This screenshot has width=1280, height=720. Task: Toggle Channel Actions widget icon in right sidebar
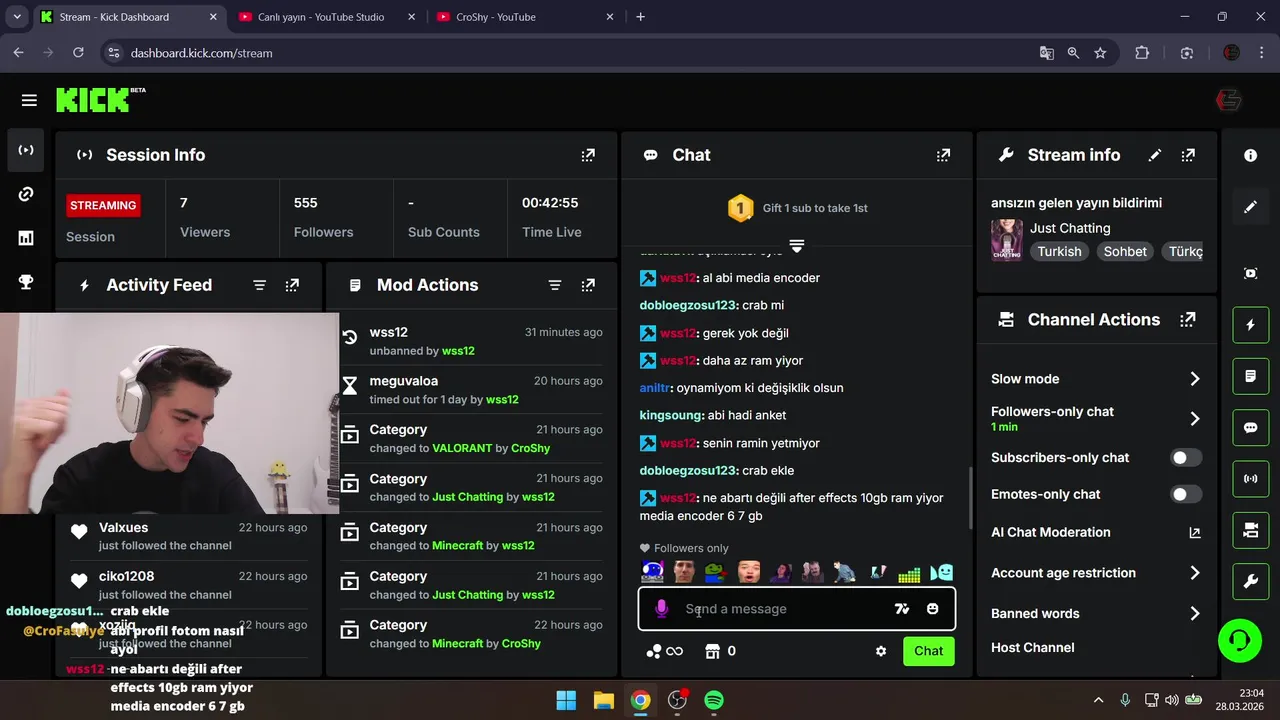tap(1251, 530)
